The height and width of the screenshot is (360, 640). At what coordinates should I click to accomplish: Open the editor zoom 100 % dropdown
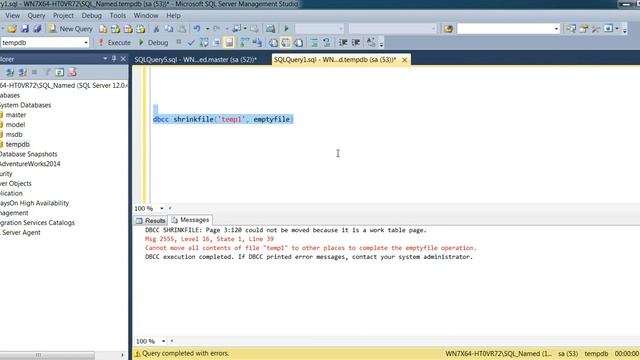(162, 209)
